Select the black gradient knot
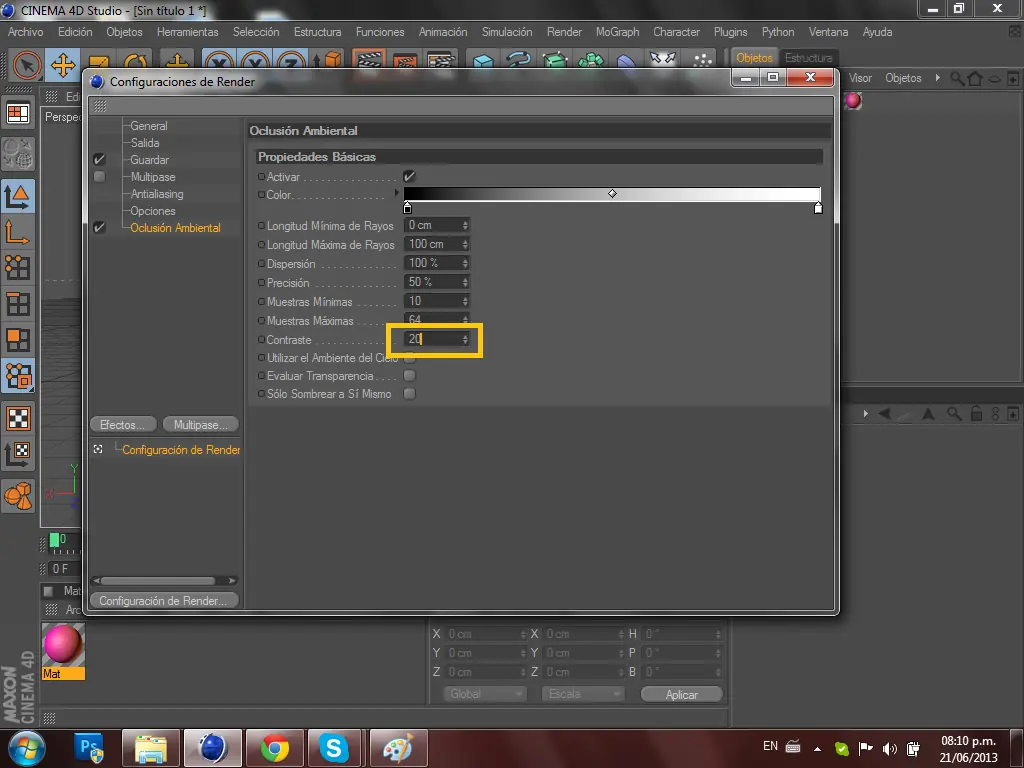This screenshot has height=768, width=1024. coord(408,208)
